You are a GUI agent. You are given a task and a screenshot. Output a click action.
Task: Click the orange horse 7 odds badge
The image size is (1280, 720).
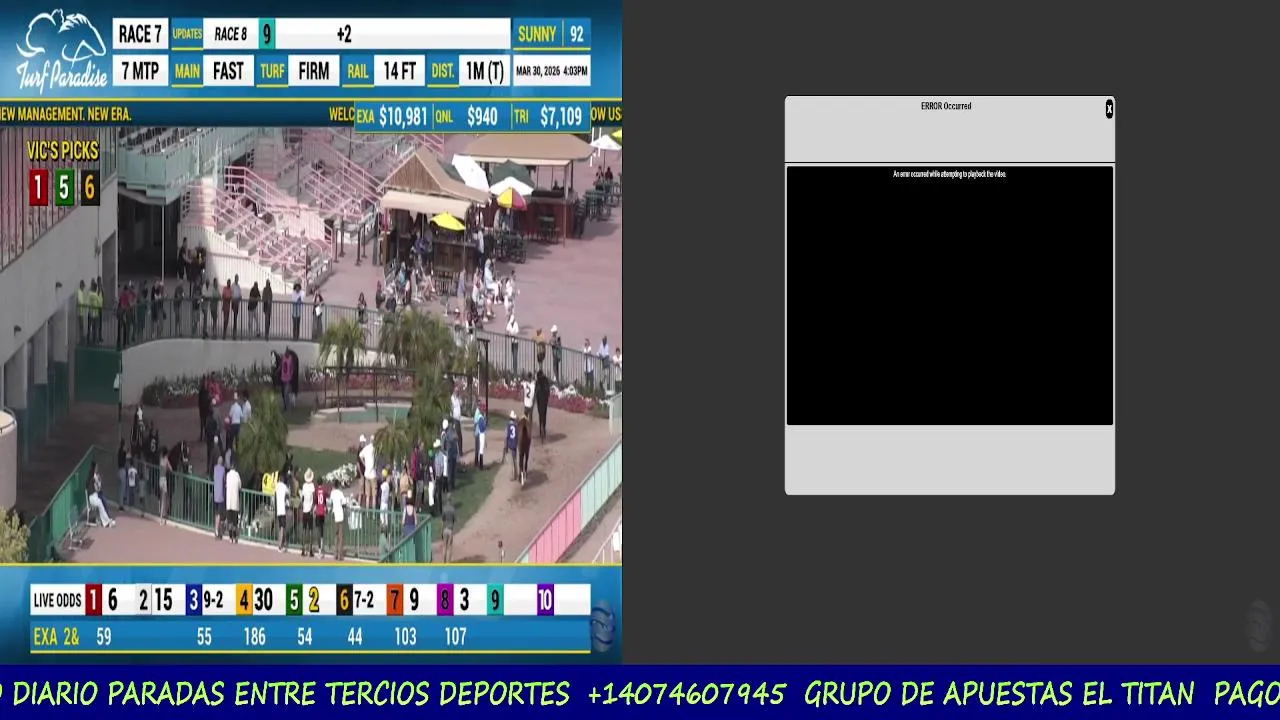(394, 600)
